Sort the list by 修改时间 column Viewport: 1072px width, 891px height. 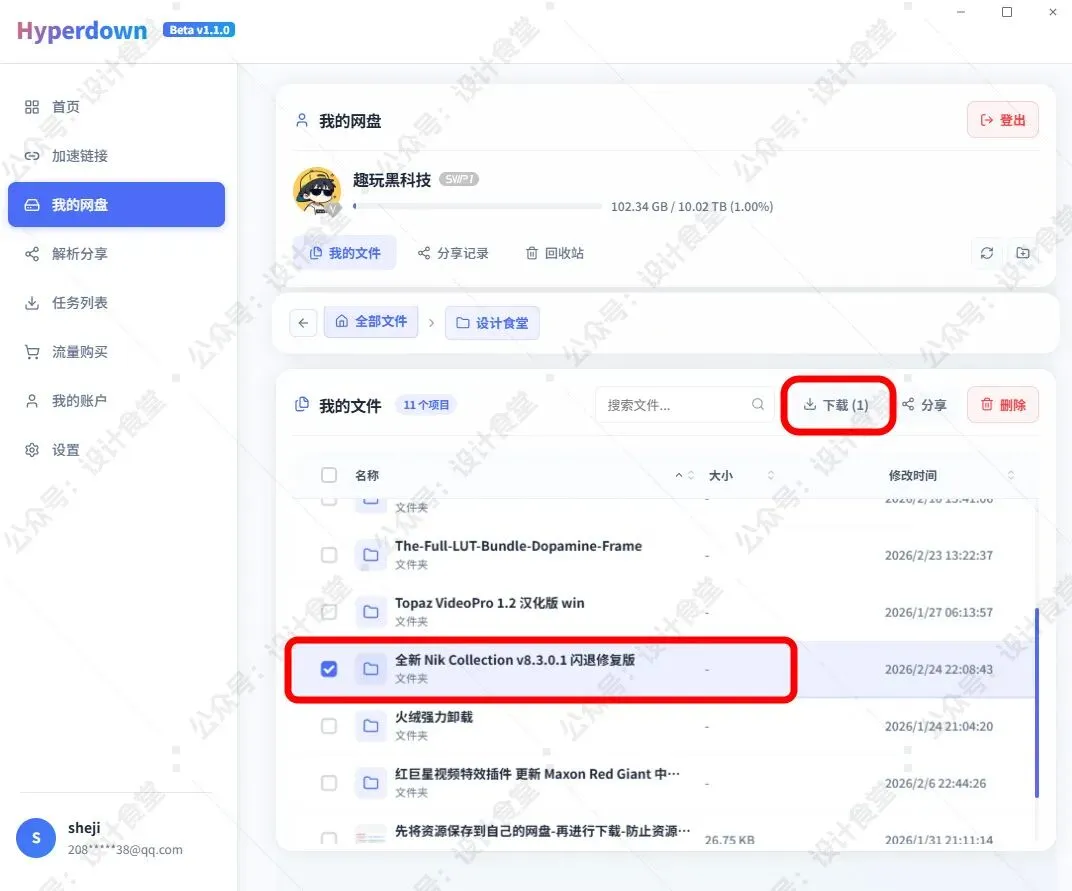pos(913,475)
